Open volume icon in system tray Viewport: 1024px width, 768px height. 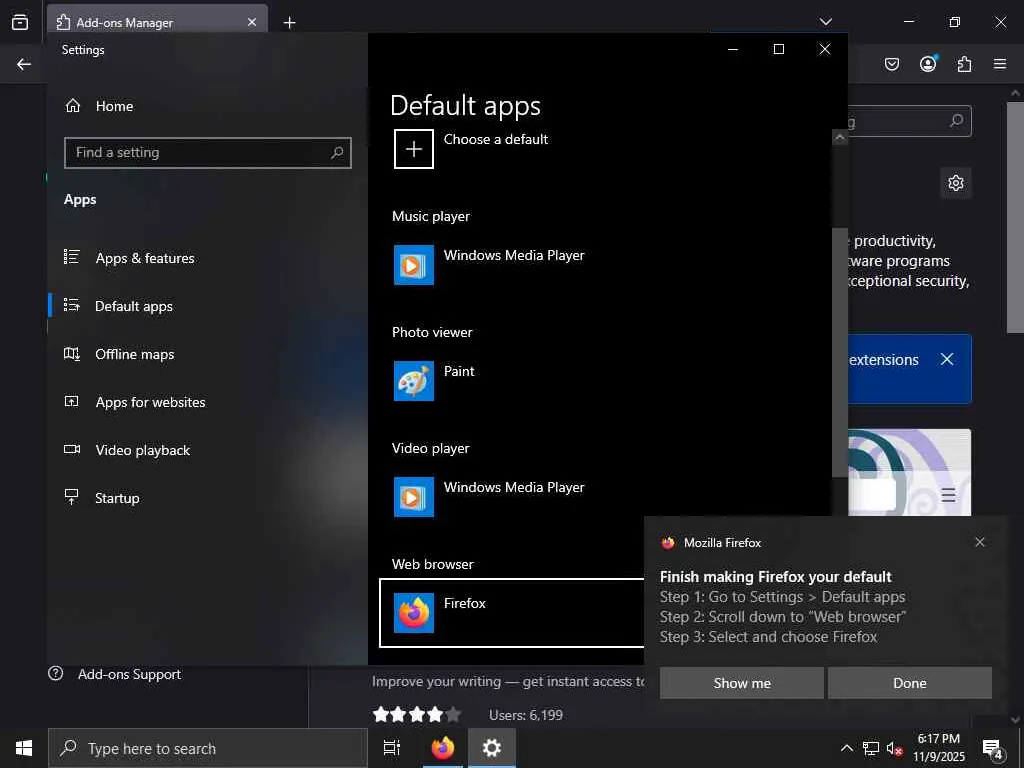point(894,748)
